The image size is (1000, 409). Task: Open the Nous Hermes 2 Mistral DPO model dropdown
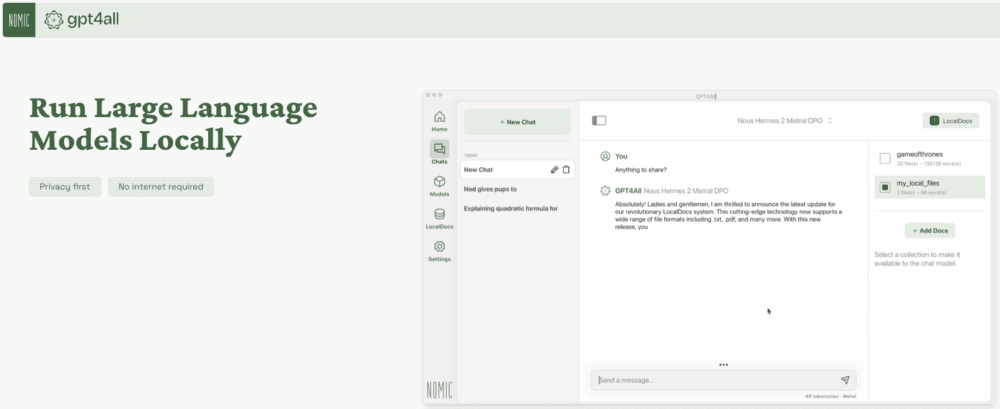(x=785, y=121)
